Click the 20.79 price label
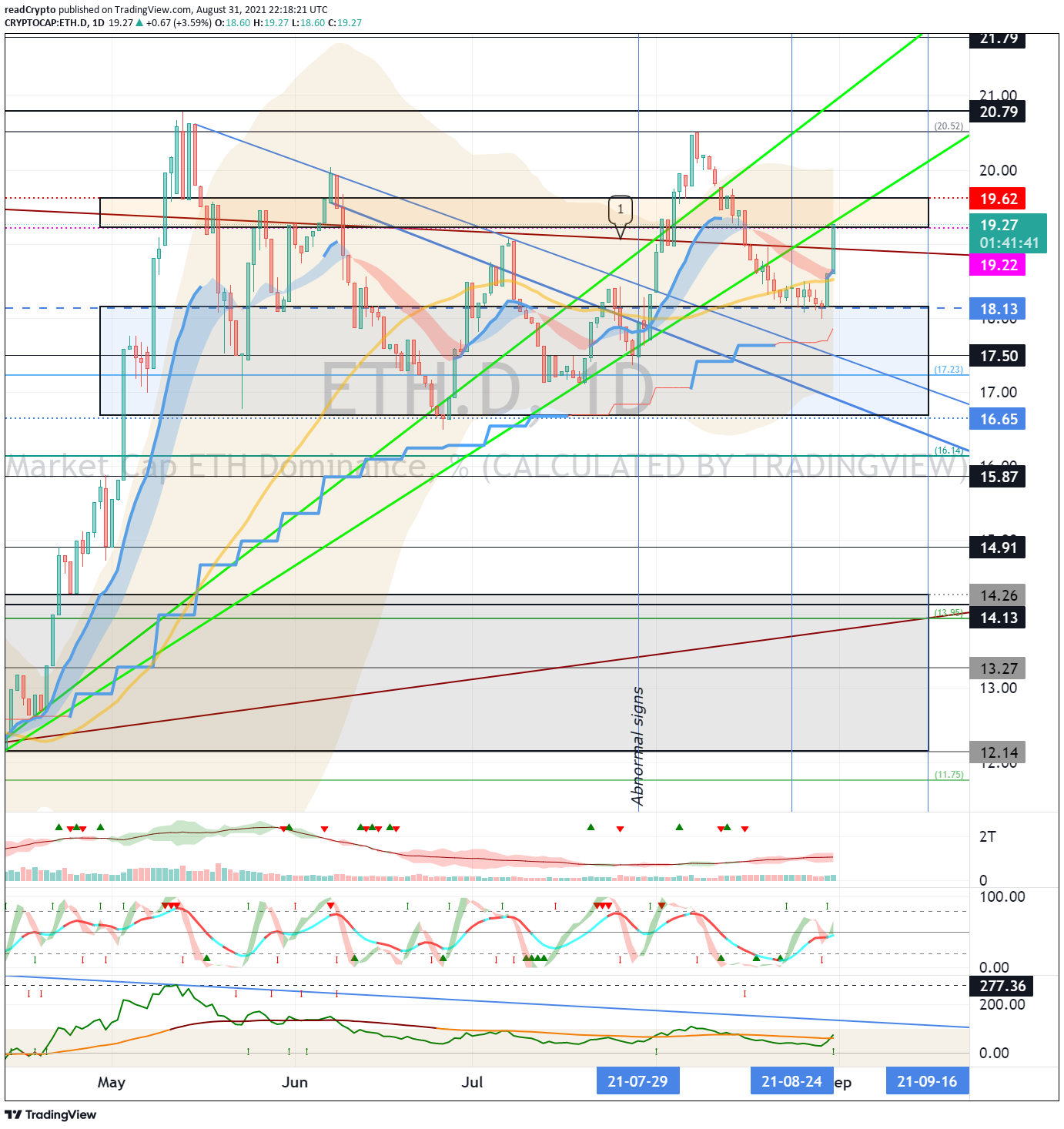This screenshot has height=1129, width=1064. point(998,112)
